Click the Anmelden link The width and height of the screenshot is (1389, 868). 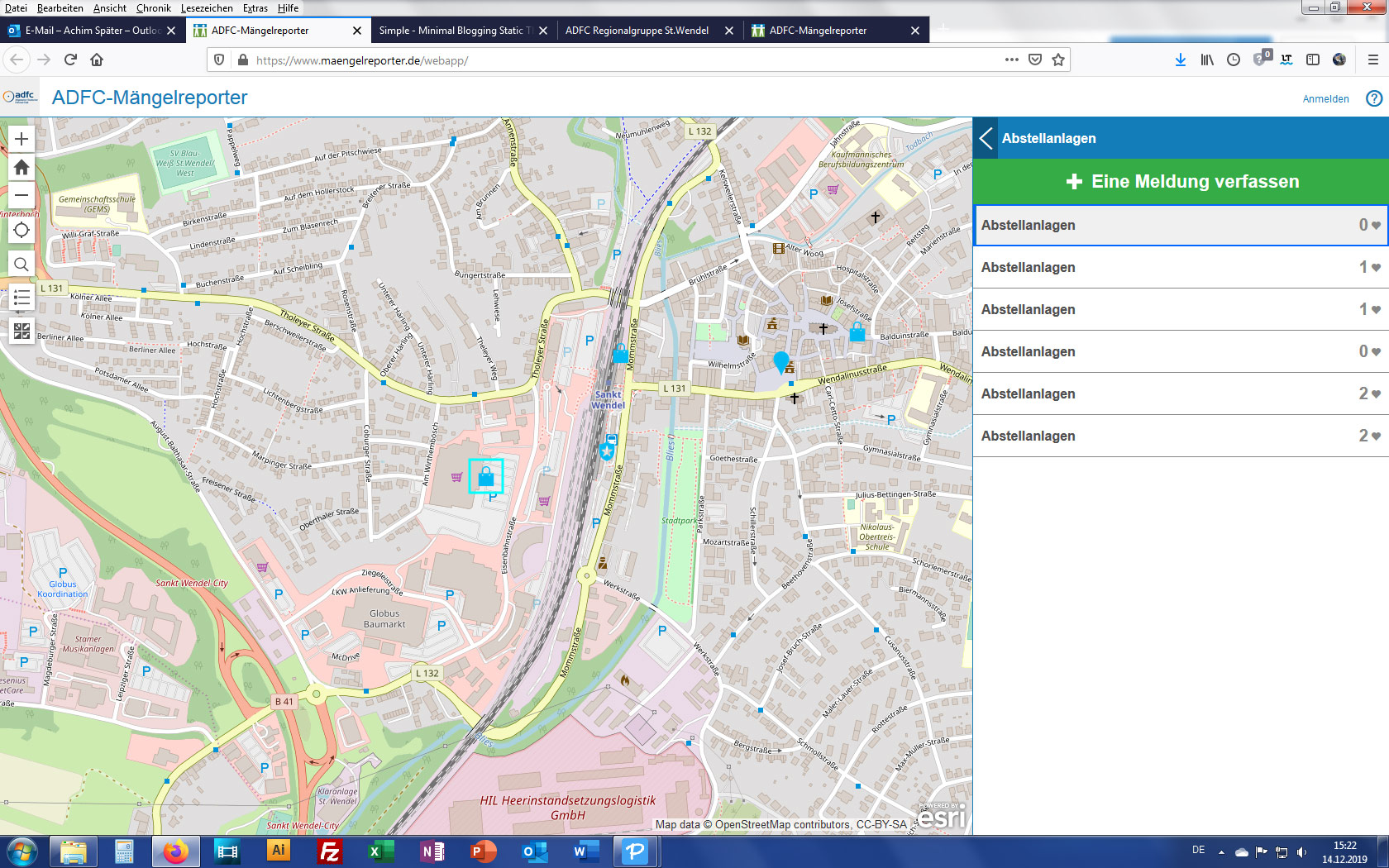point(1325,98)
